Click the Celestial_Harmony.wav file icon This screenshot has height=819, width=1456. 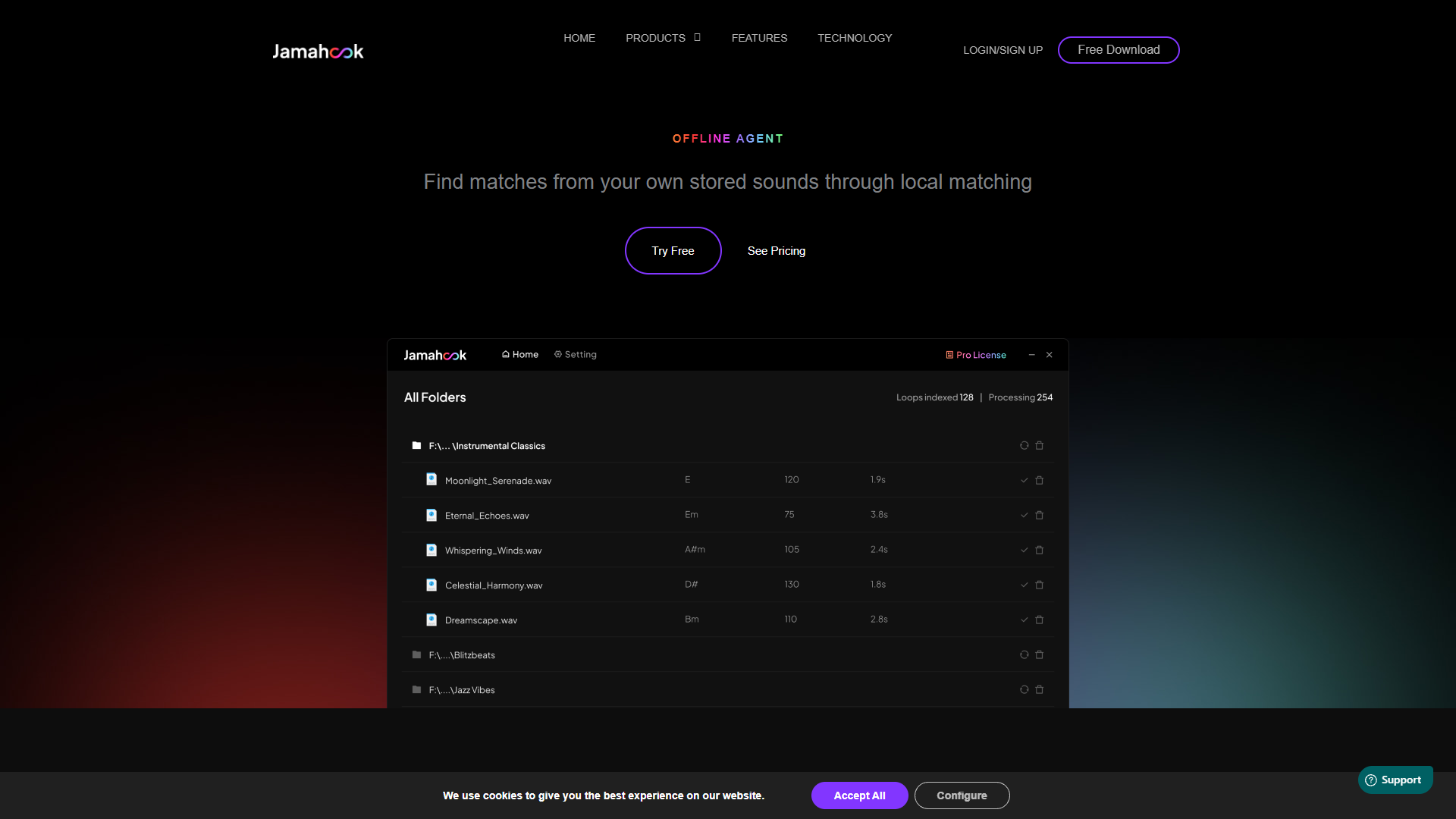point(431,585)
